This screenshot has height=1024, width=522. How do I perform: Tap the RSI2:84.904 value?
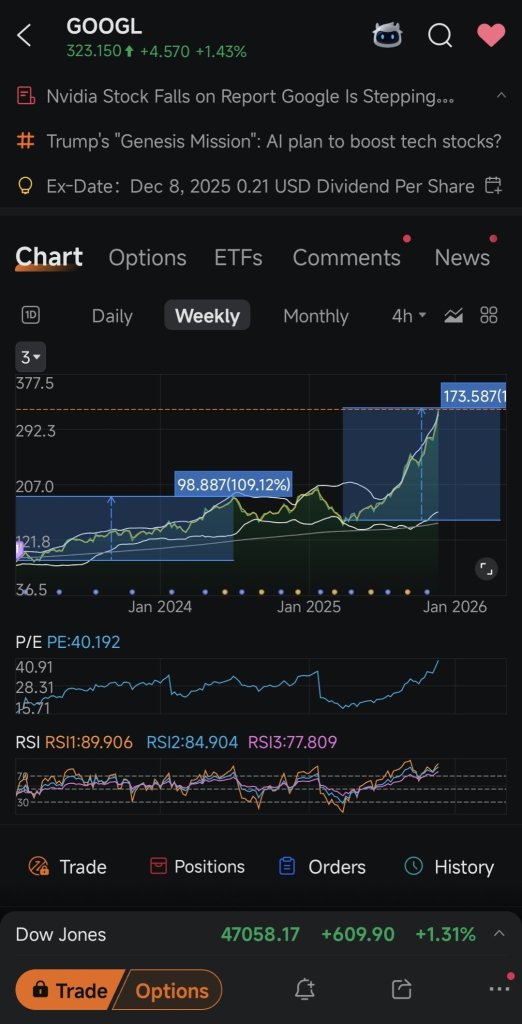pyautogui.click(x=192, y=742)
